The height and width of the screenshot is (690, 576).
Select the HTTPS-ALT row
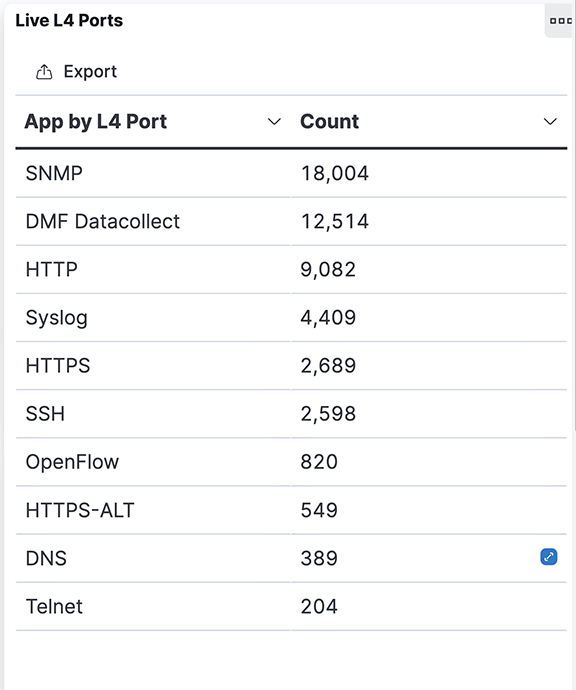291,510
